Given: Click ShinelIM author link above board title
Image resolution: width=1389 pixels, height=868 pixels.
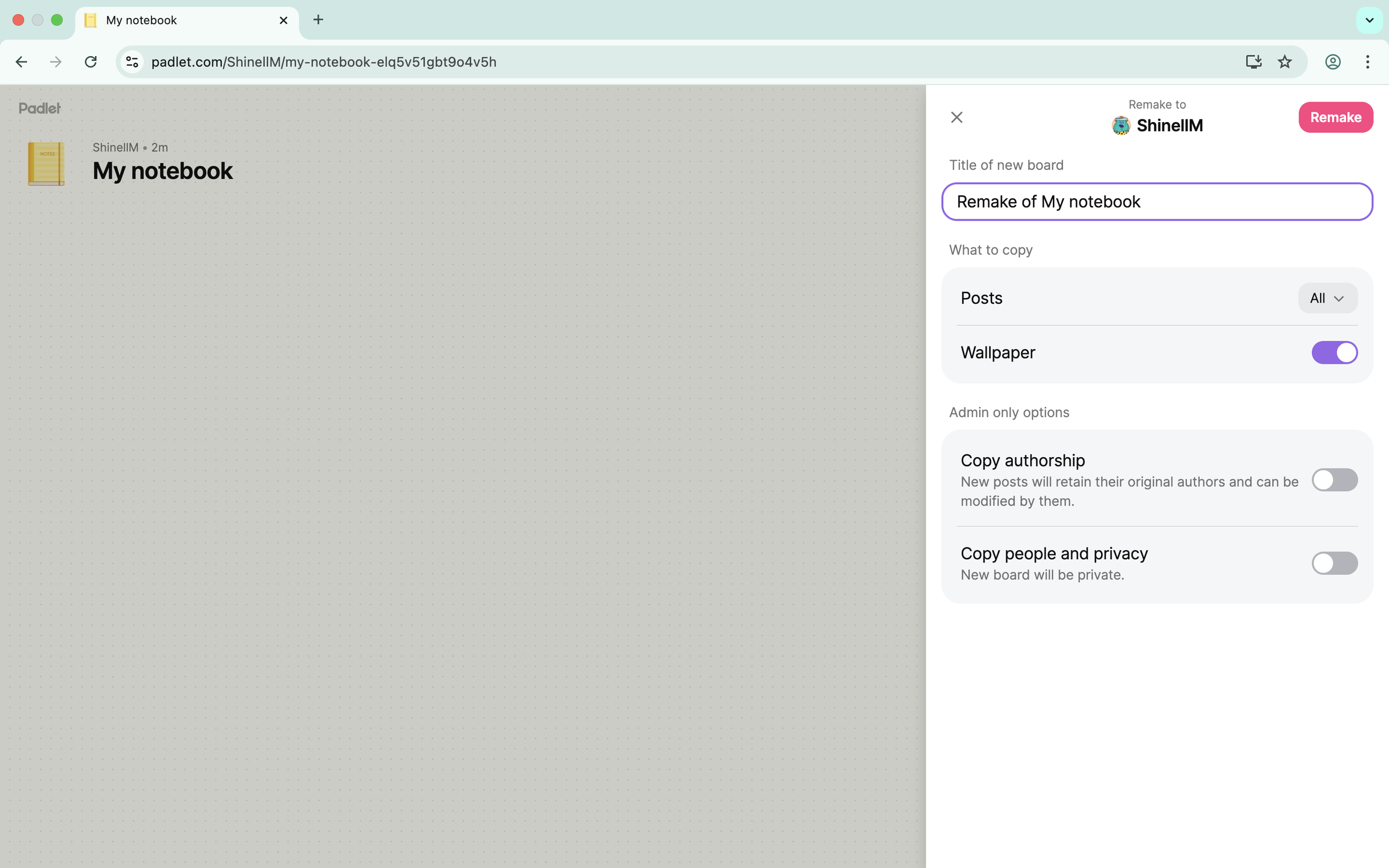Looking at the screenshot, I should click(x=115, y=148).
